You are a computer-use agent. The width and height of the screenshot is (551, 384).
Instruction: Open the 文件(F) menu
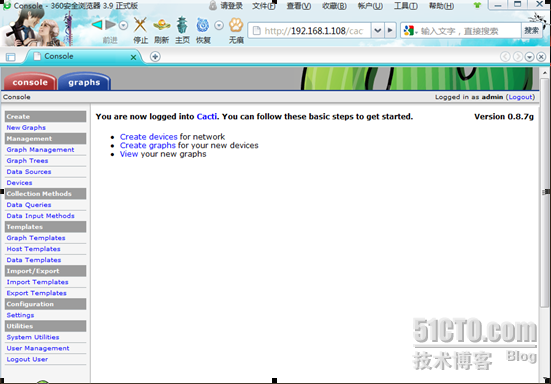264,6
